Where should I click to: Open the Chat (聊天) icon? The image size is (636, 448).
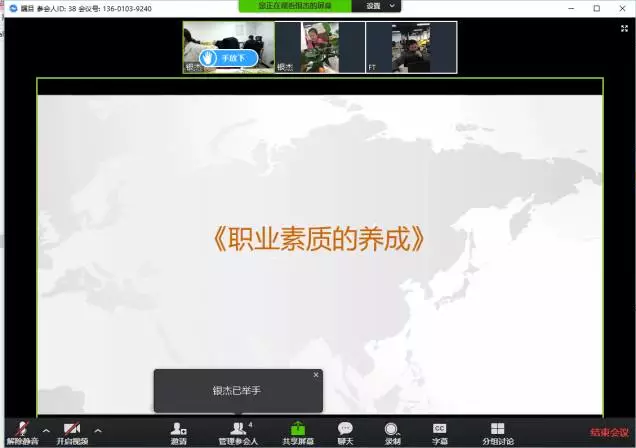click(x=345, y=429)
